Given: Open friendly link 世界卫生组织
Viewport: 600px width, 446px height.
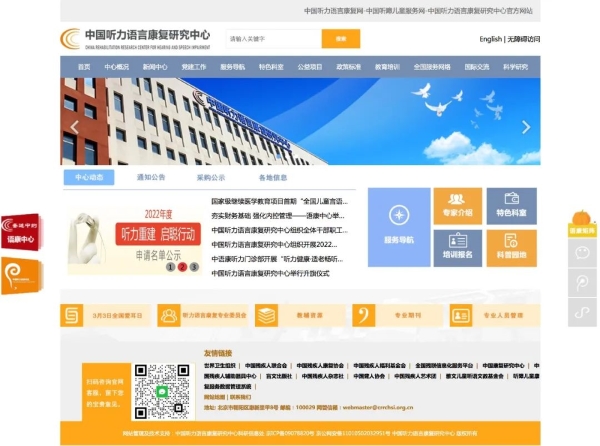Looking at the screenshot, I should [x=220, y=366].
